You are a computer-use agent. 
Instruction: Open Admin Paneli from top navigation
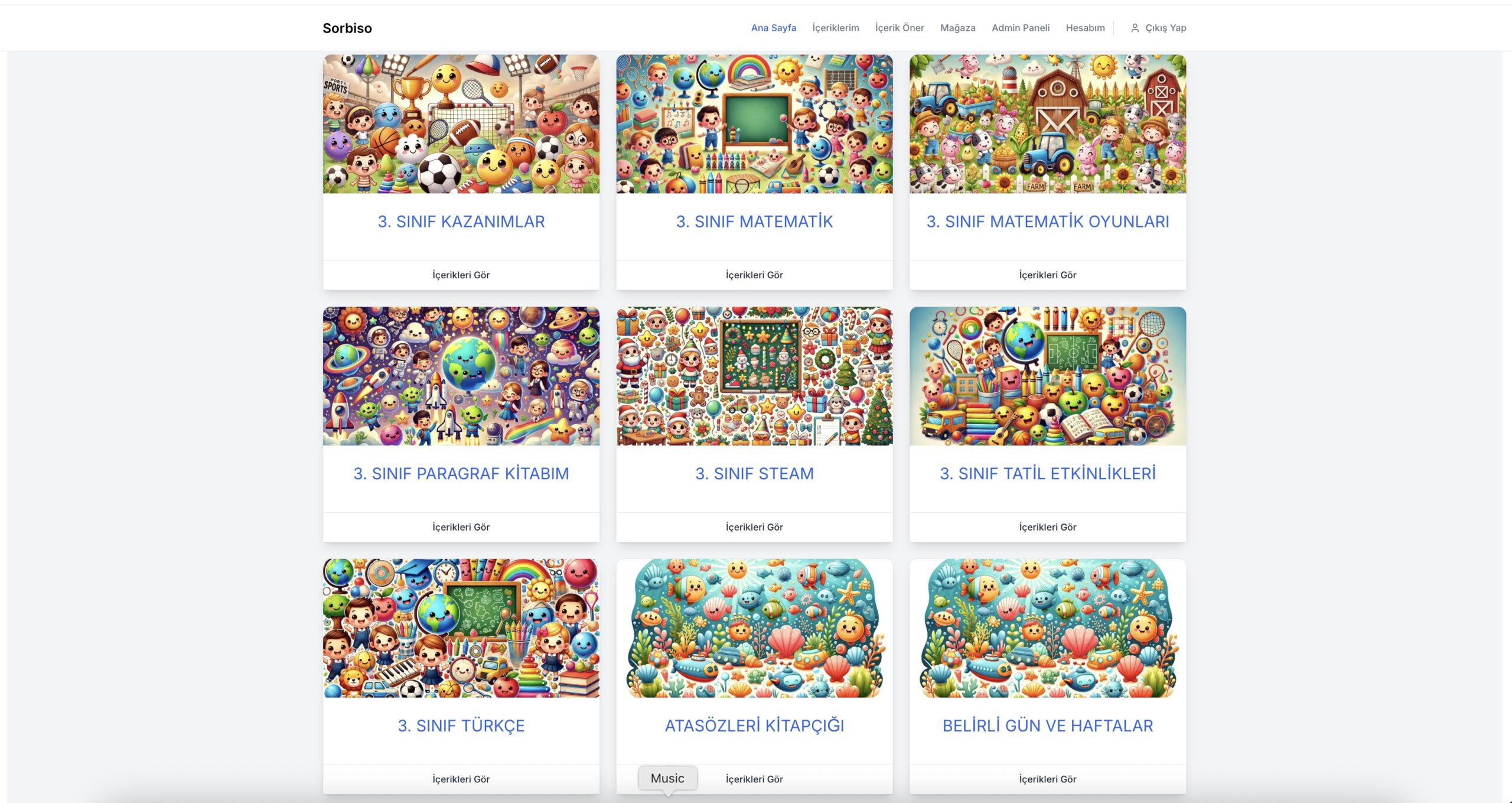pos(1020,28)
